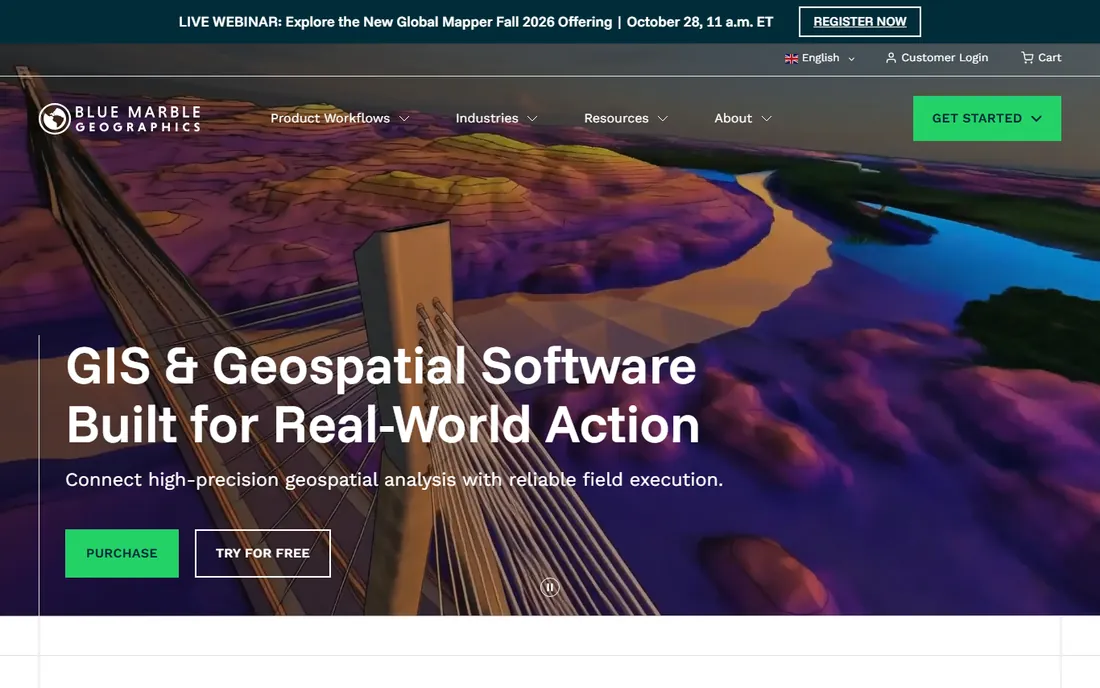
Task: Click the UK flag icon beside English
Action: [791, 58]
